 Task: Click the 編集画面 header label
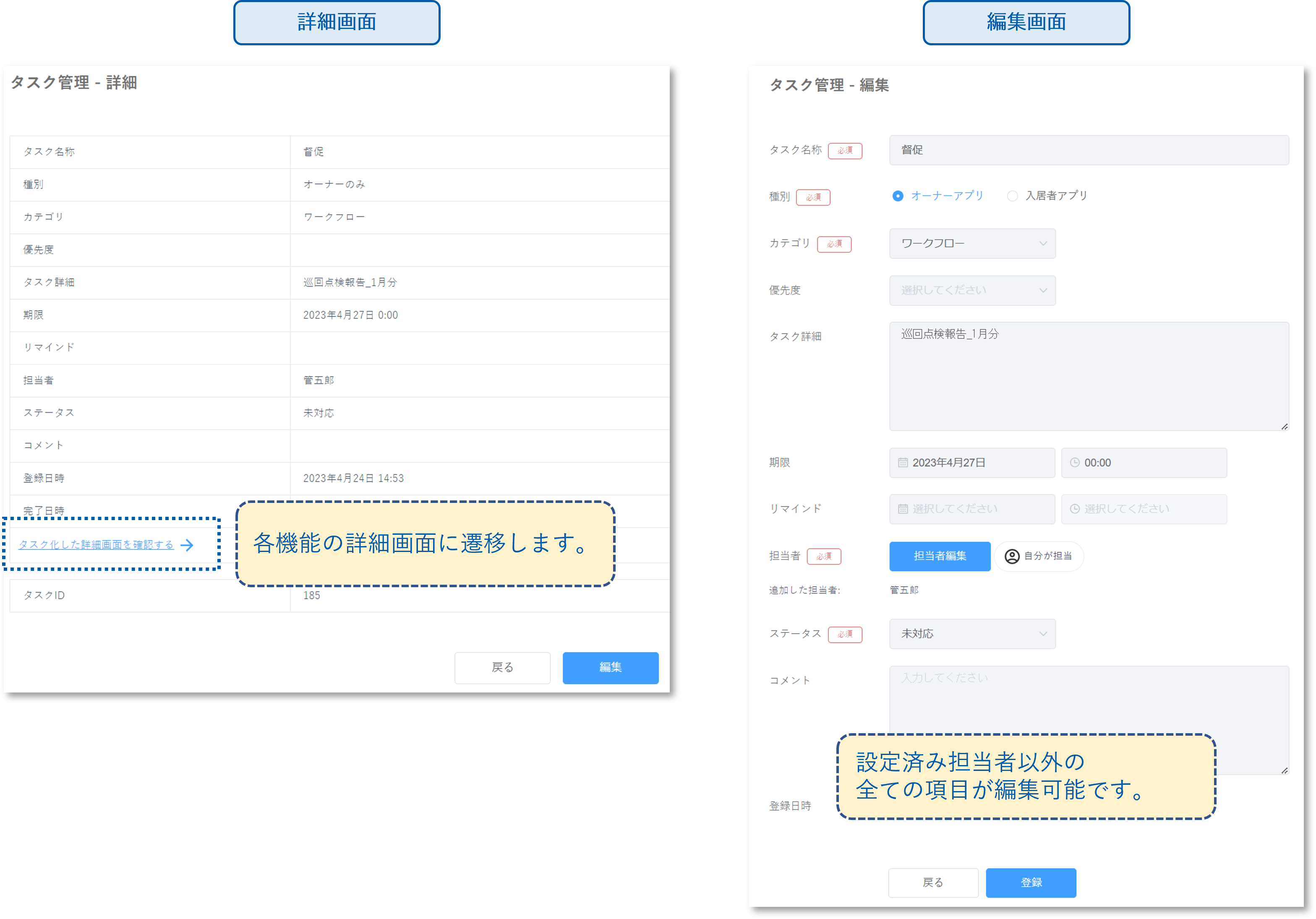[x=1026, y=22]
